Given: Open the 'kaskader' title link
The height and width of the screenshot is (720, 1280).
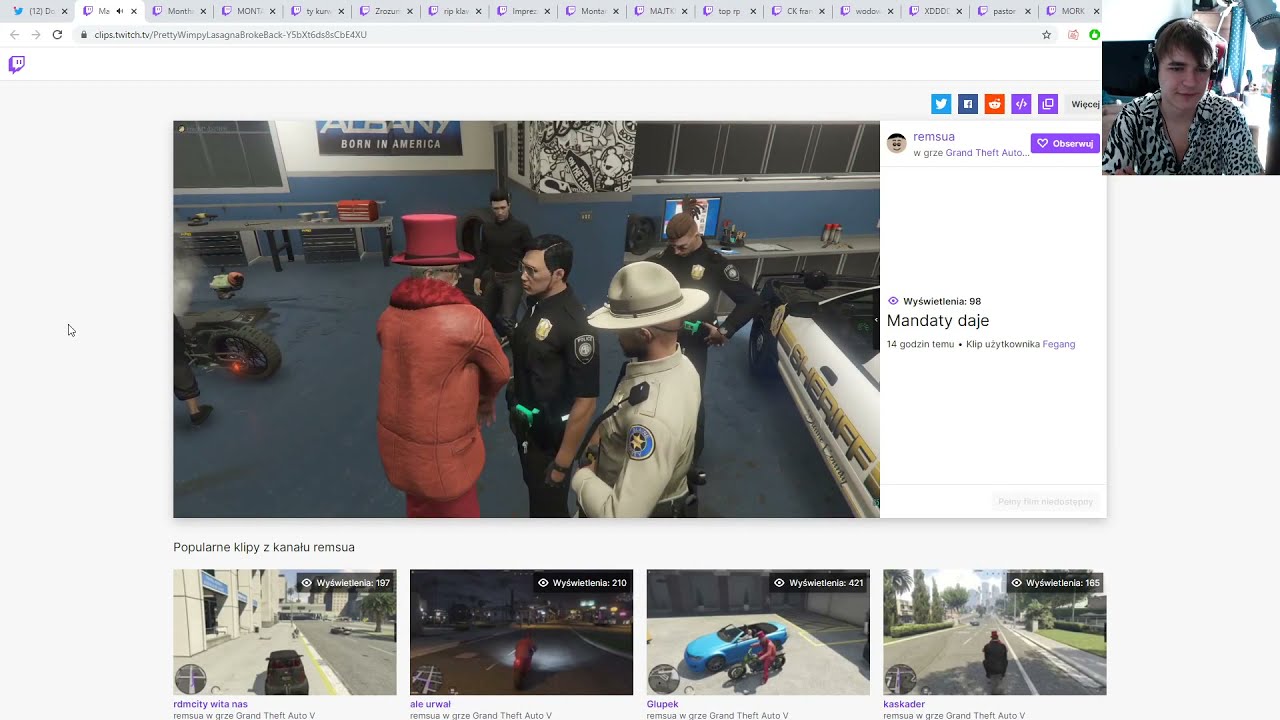Looking at the screenshot, I should click(904, 704).
